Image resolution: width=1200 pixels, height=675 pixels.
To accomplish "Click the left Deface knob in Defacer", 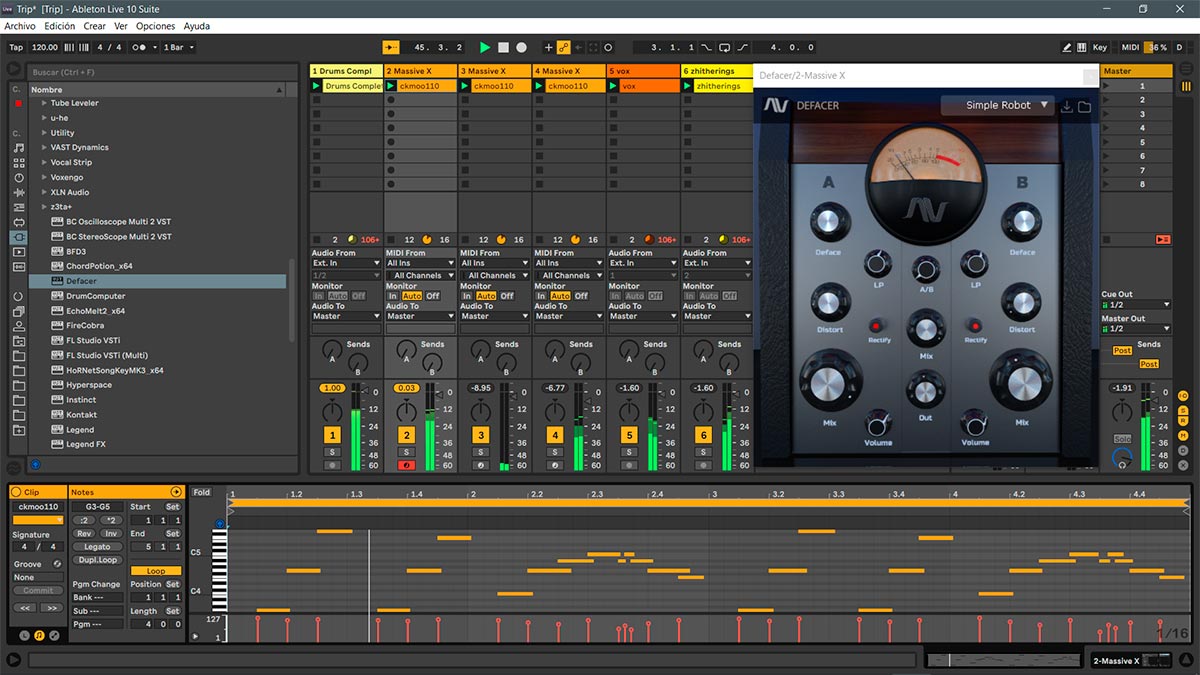I will [x=828, y=223].
